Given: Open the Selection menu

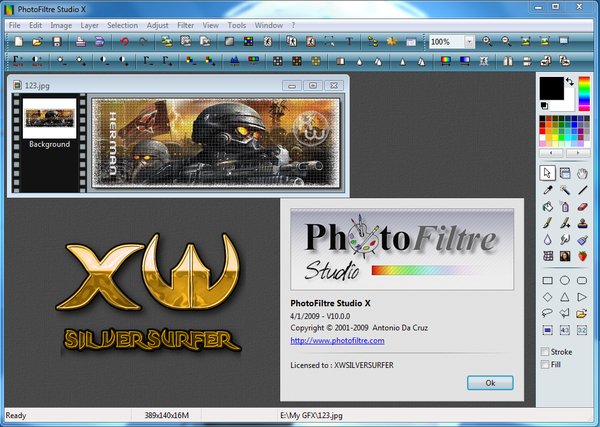Looking at the screenshot, I should 122,25.
